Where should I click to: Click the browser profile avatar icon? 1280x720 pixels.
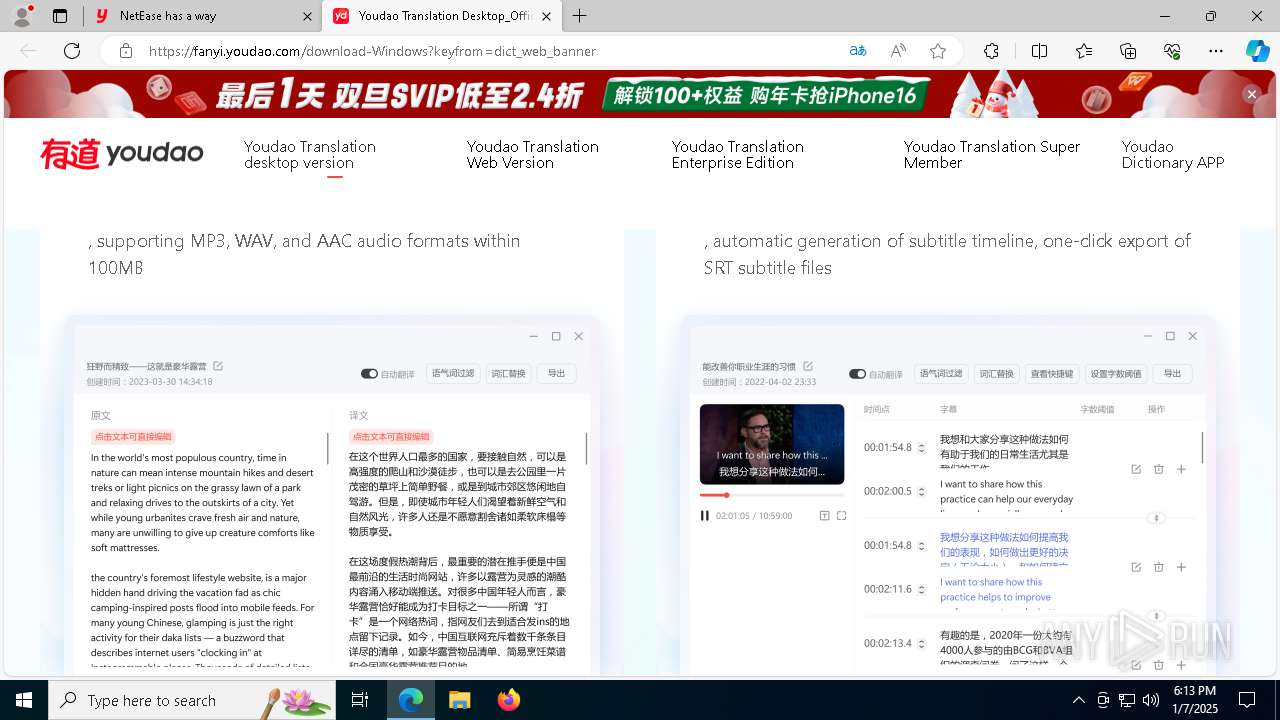(22, 16)
